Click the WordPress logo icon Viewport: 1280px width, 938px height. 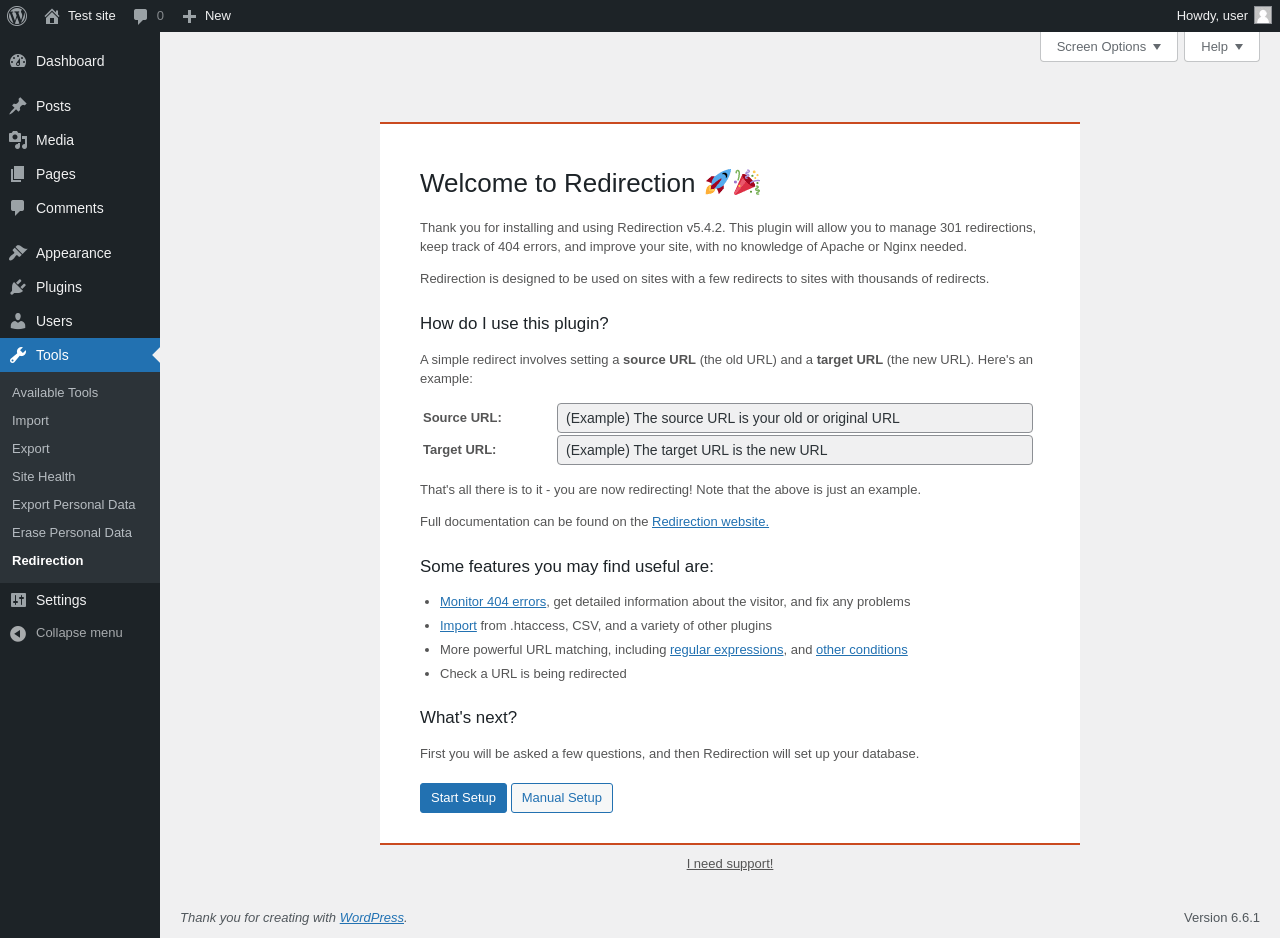(x=17, y=16)
